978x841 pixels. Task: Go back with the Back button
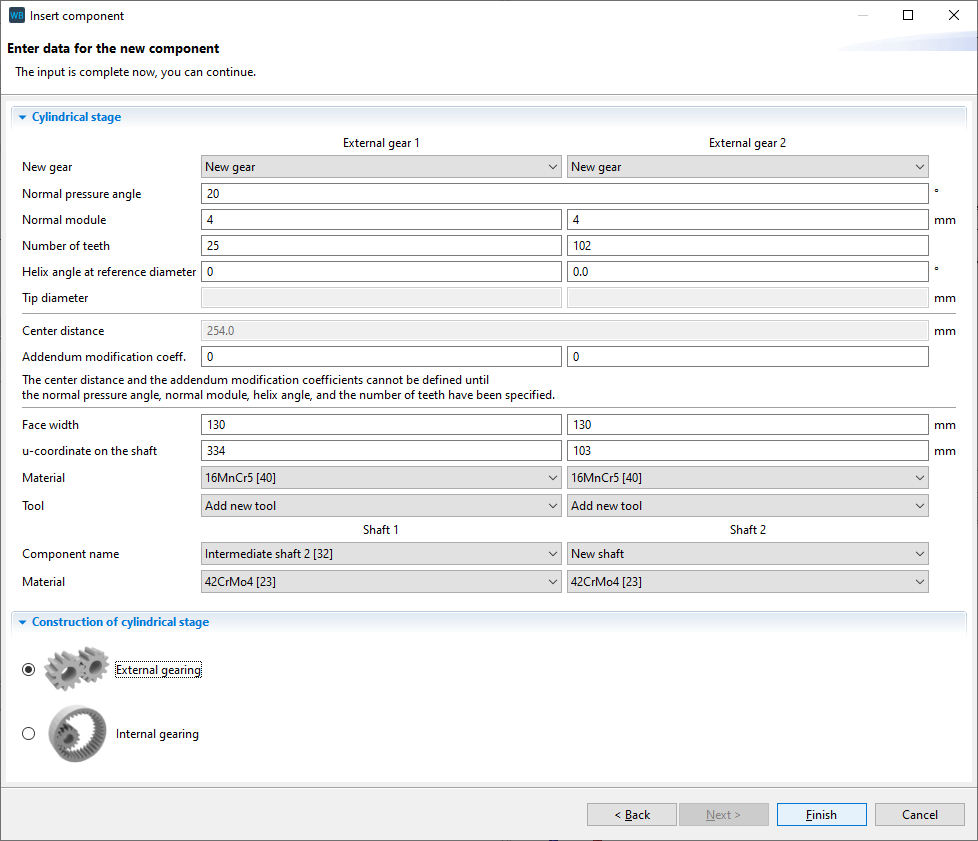click(x=631, y=815)
